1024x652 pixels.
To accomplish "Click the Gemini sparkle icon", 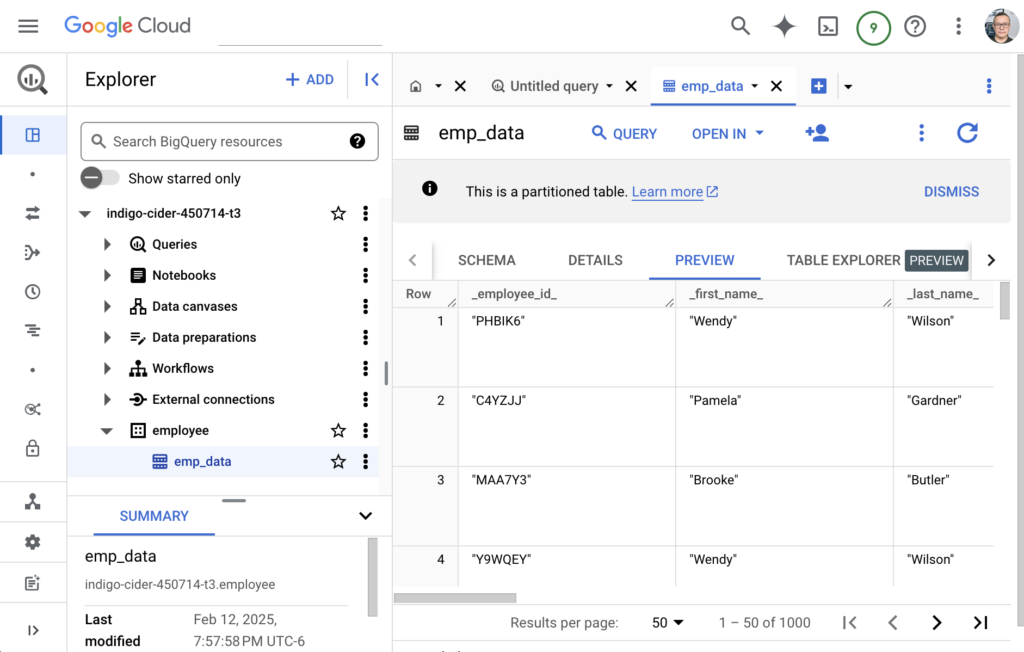I will point(784,27).
